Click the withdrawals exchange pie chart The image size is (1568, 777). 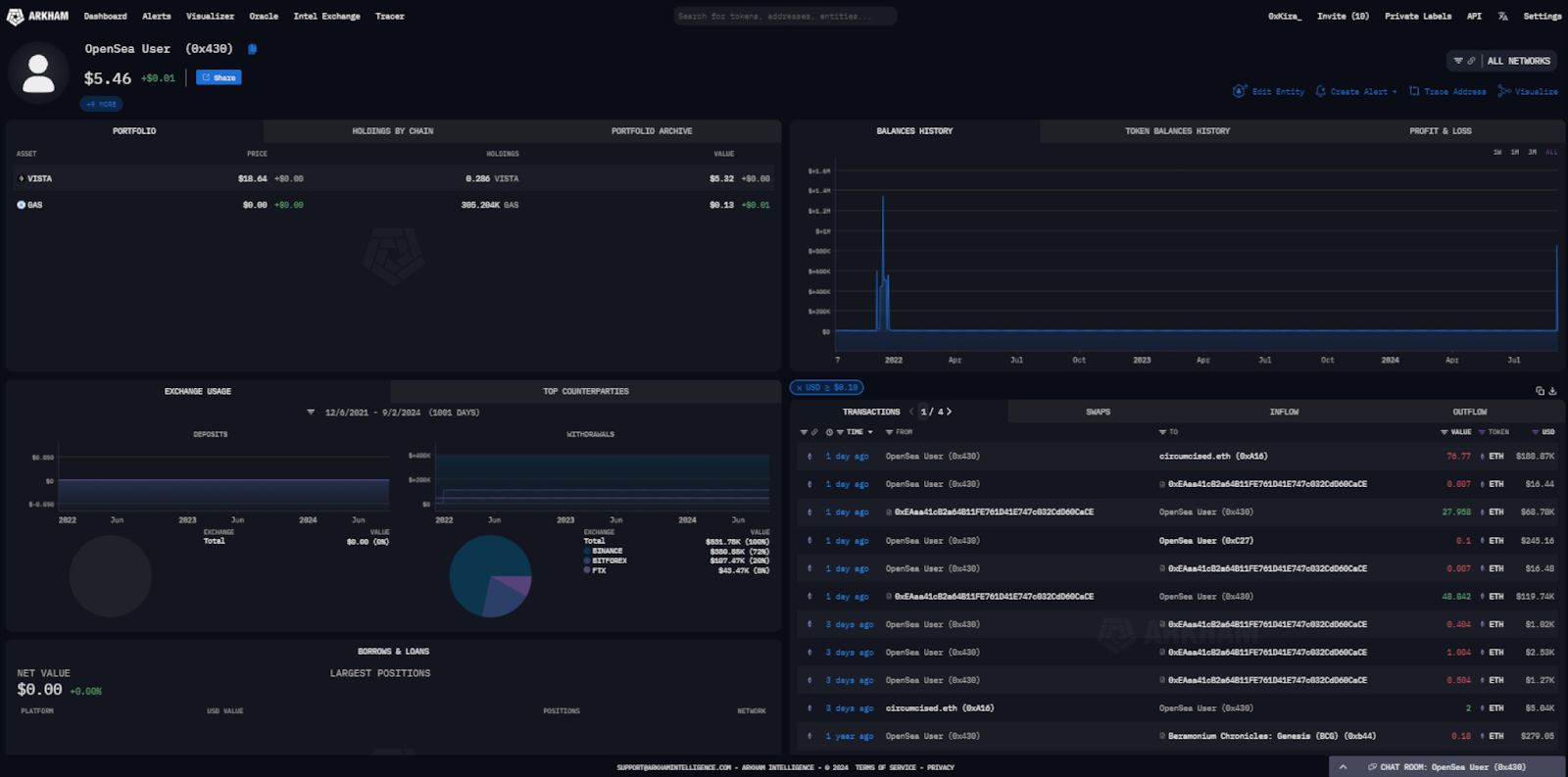[x=490, y=576]
